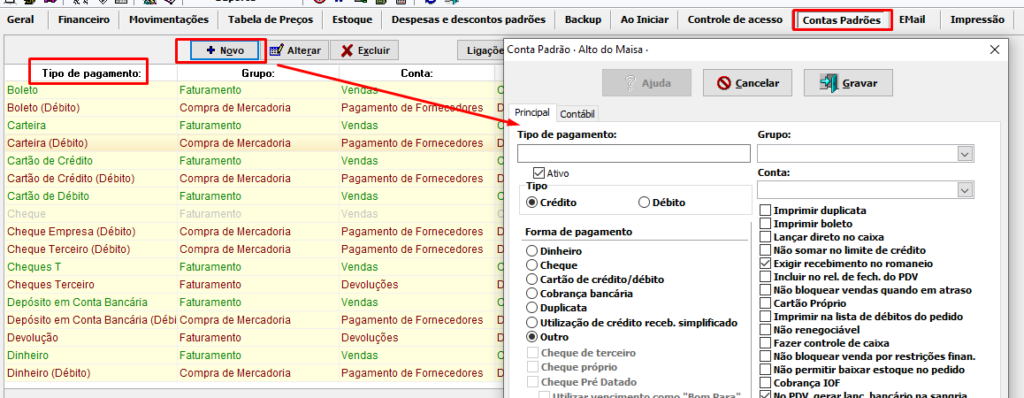1024x398 pixels.
Task: Open the Grupo dropdown
Action: [965, 154]
